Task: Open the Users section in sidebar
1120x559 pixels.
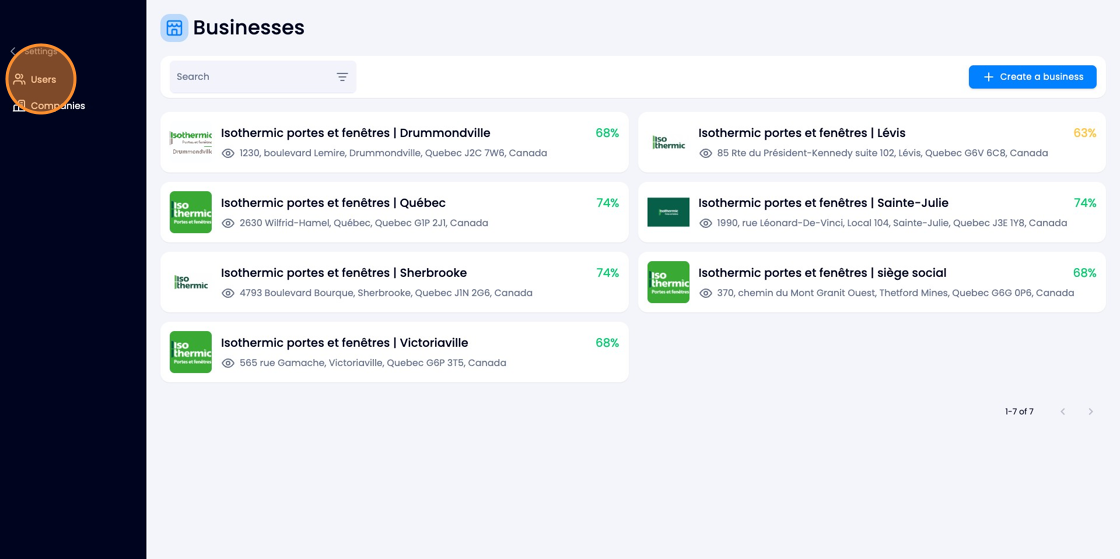Action: click(42, 79)
